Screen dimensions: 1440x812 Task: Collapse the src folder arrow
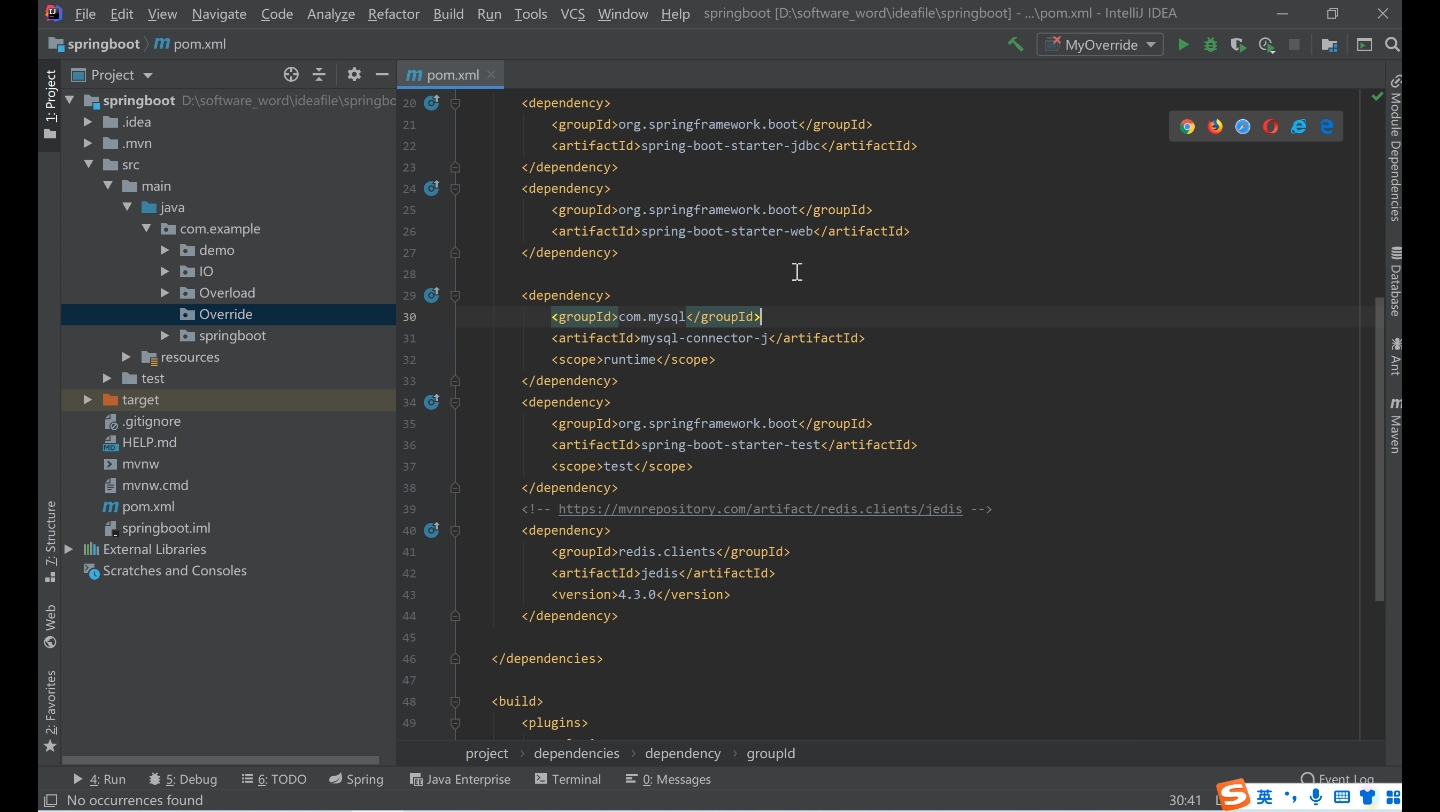(x=88, y=164)
